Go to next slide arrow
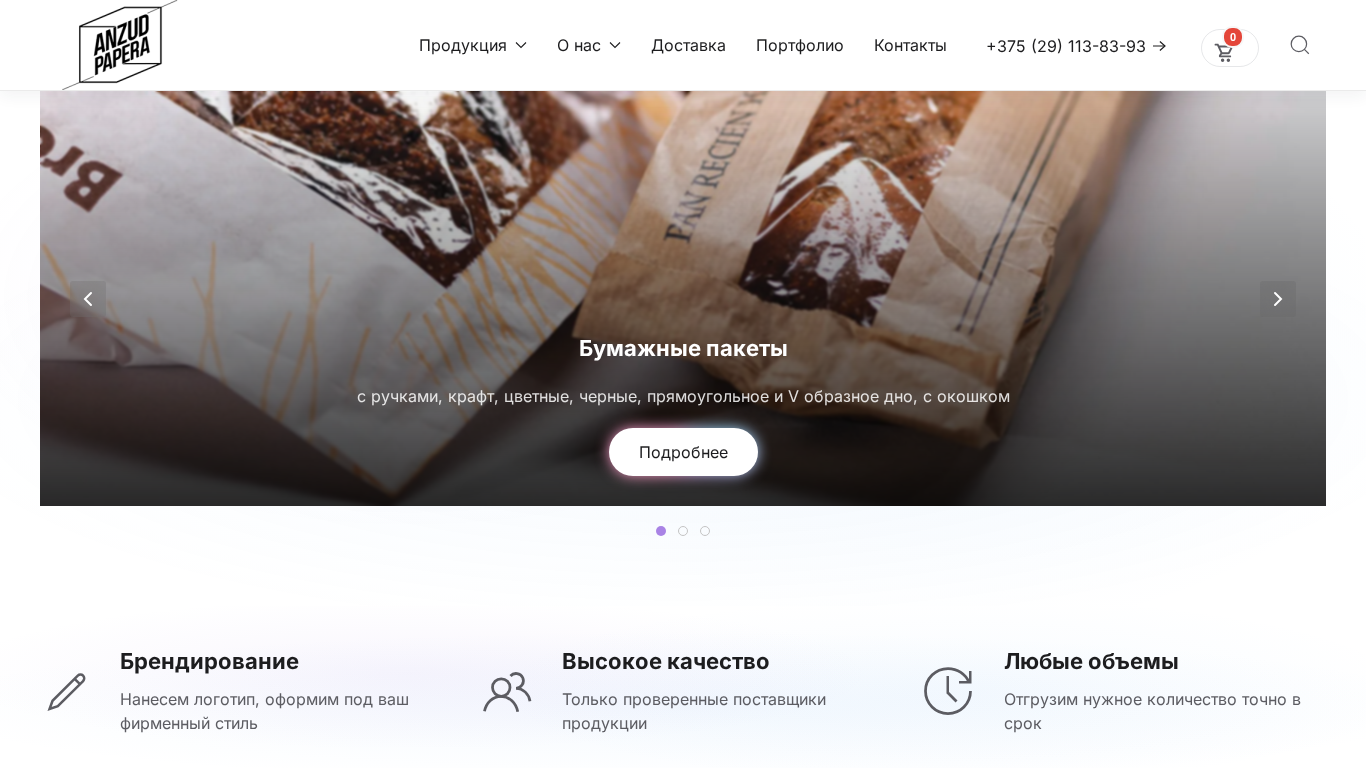1366x768 pixels. click(x=1277, y=299)
